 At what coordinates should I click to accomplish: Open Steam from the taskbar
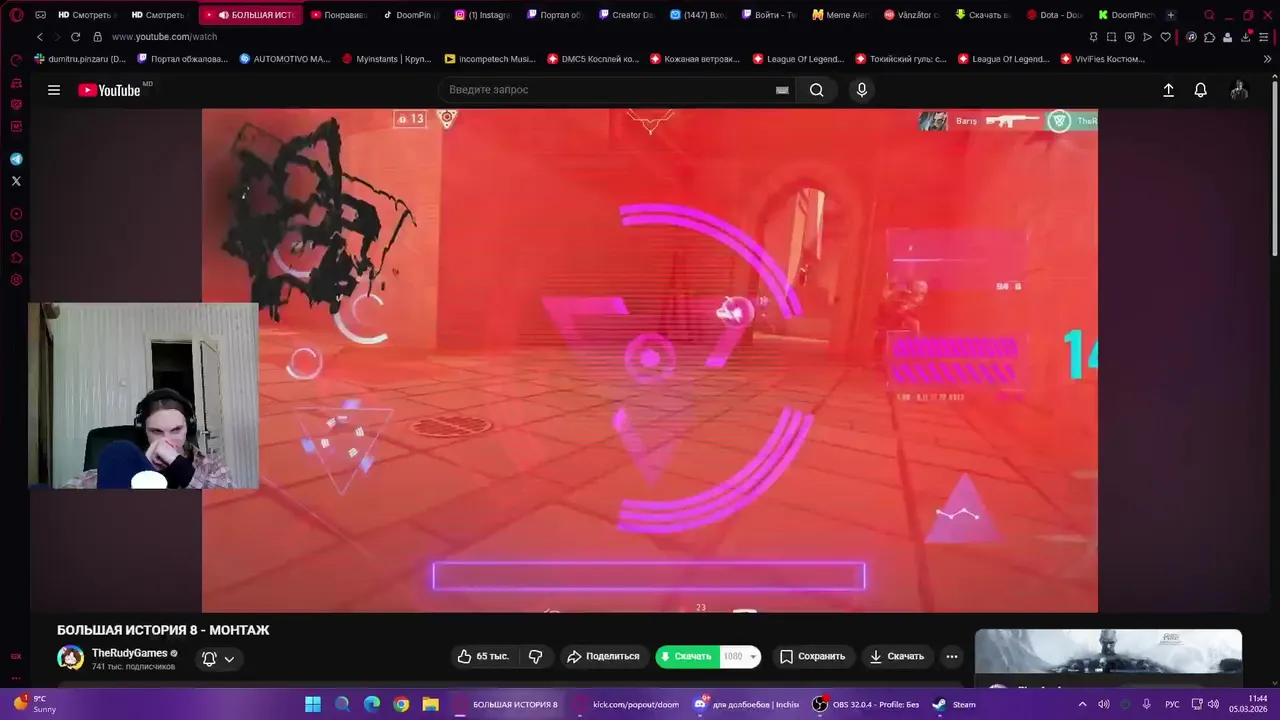953,704
